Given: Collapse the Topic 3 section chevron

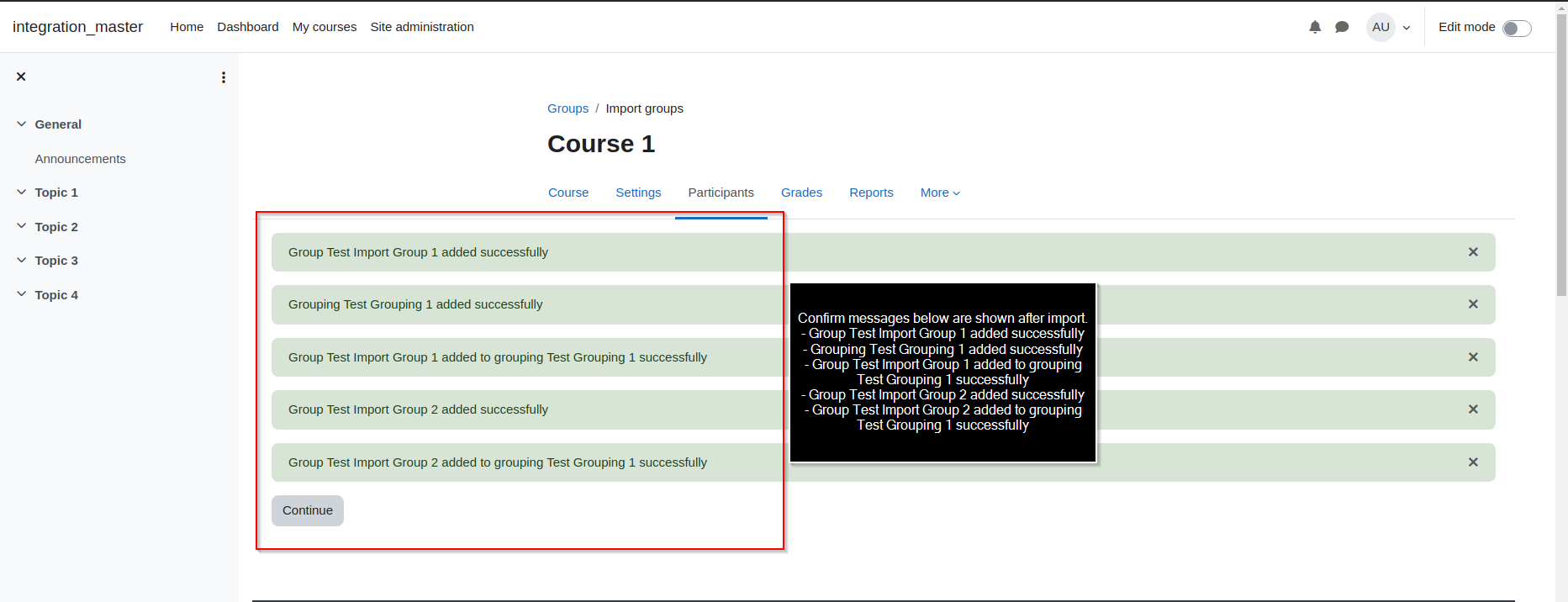Looking at the screenshot, I should point(22,261).
